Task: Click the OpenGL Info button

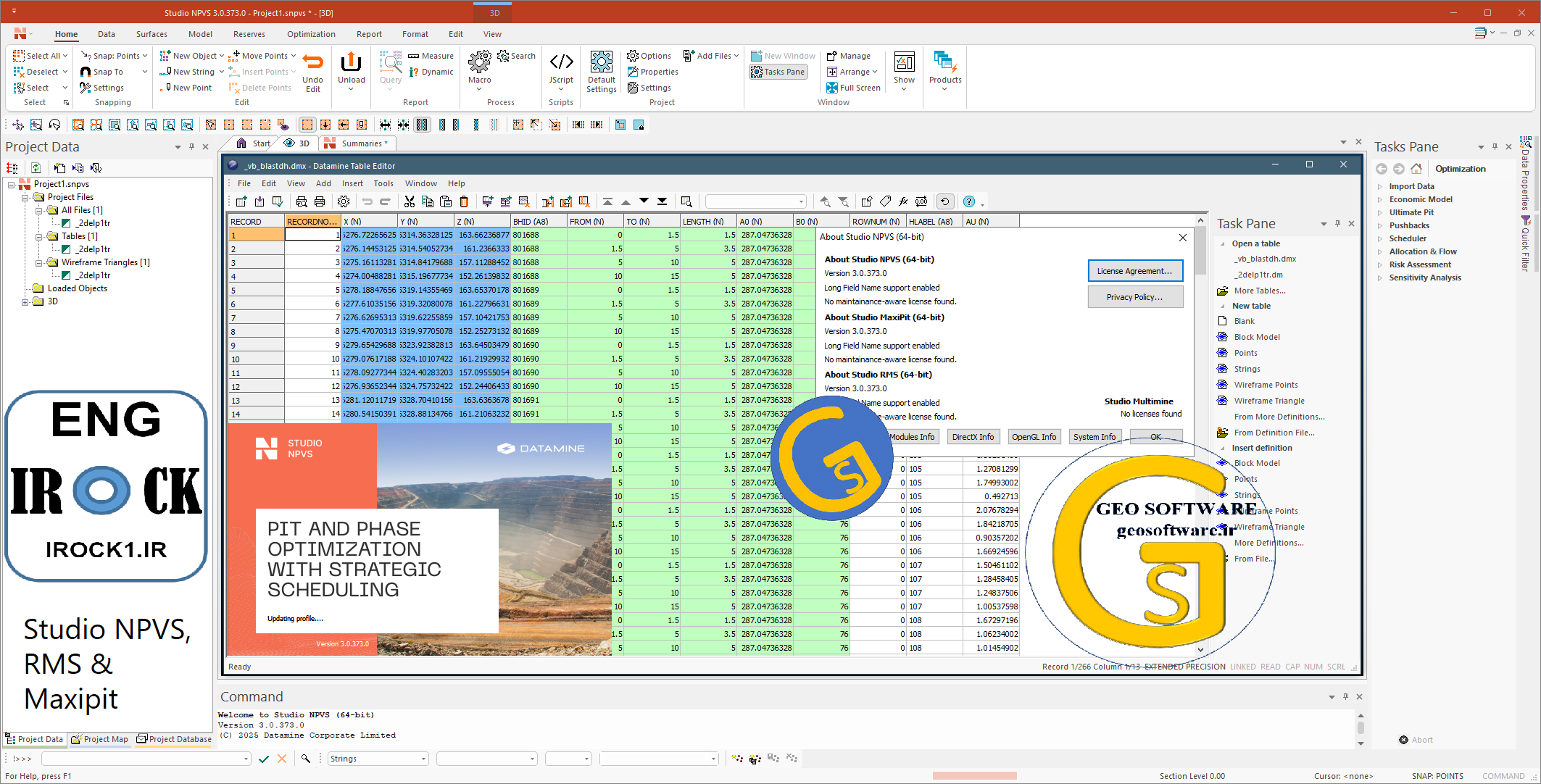Action: pyautogui.click(x=1034, y=437)
